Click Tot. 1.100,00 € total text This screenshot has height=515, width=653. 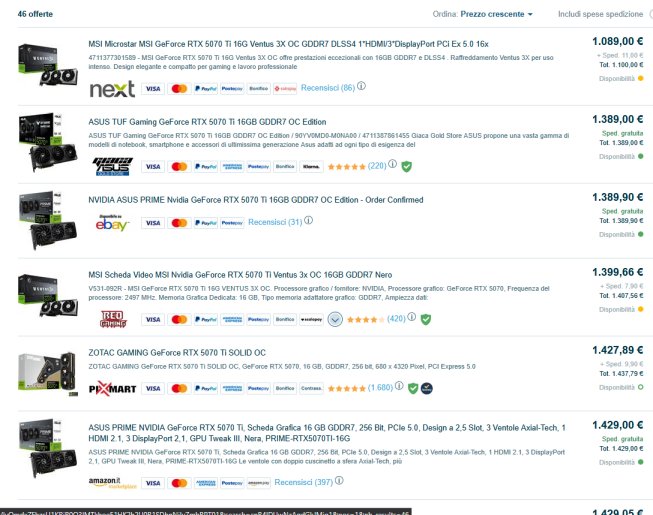coord(621,65)
